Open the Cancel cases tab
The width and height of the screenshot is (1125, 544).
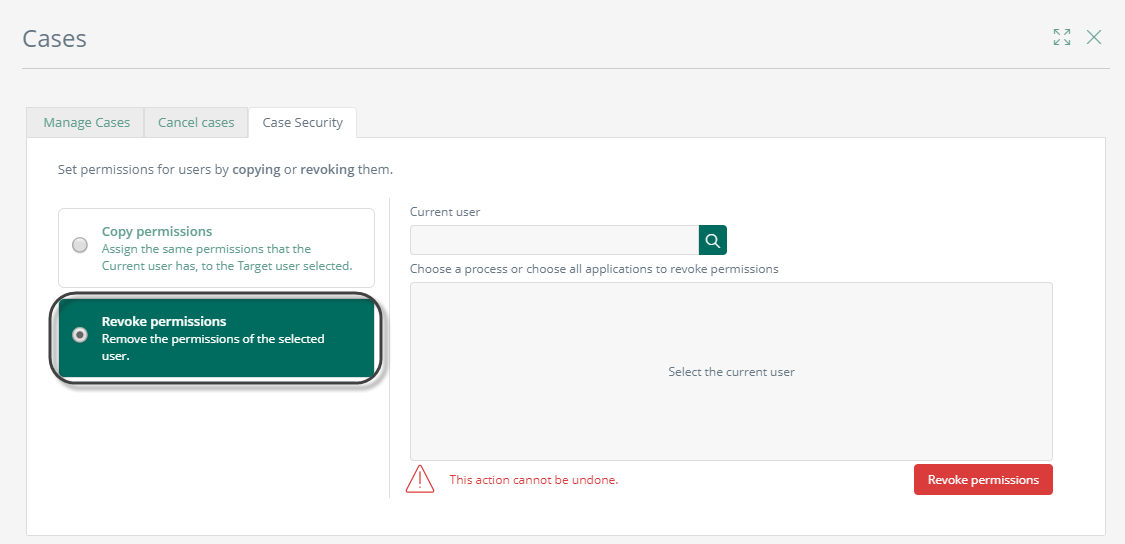coord(196,123)
